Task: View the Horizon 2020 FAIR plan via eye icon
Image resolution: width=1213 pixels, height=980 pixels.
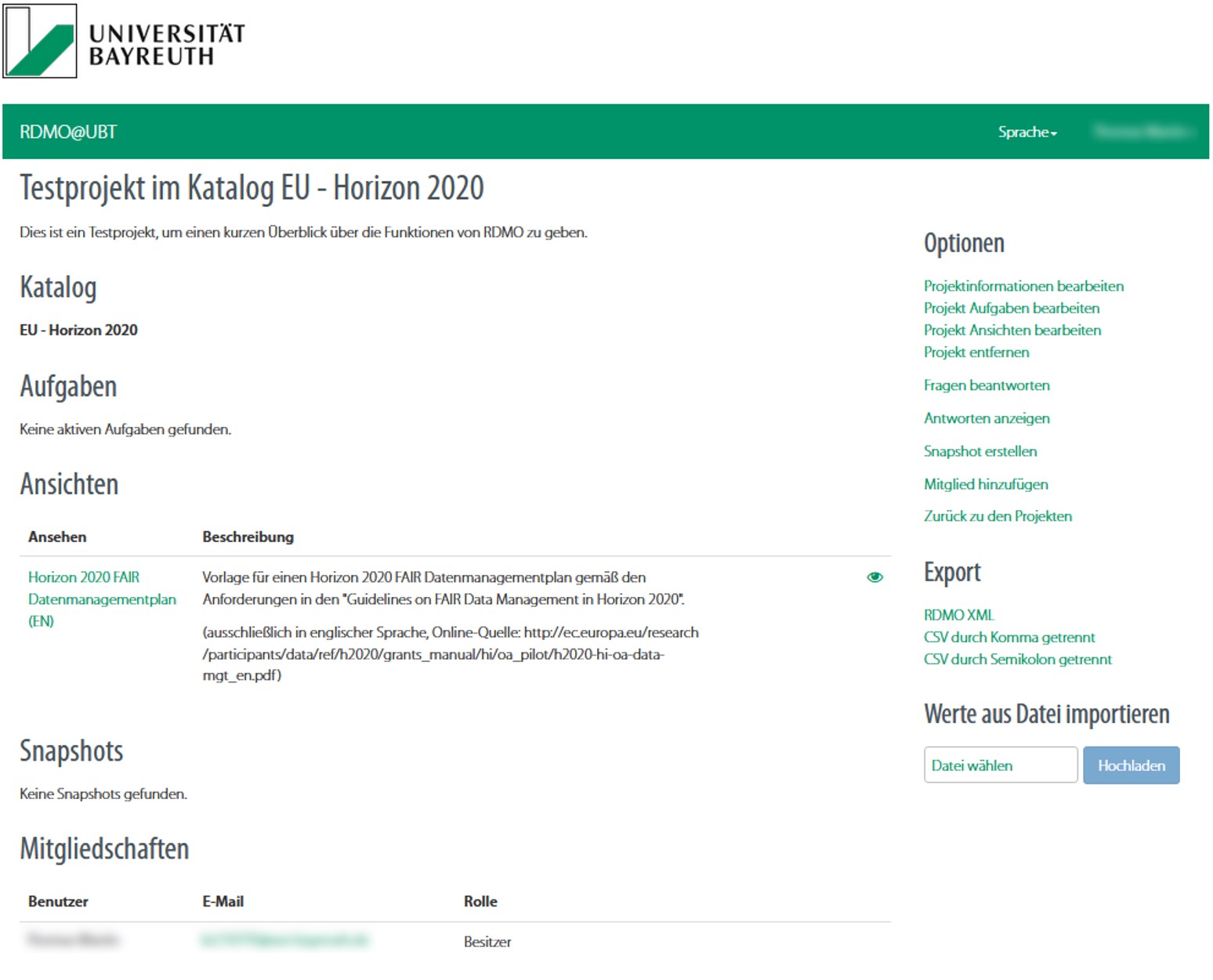Action: [874, 577]
